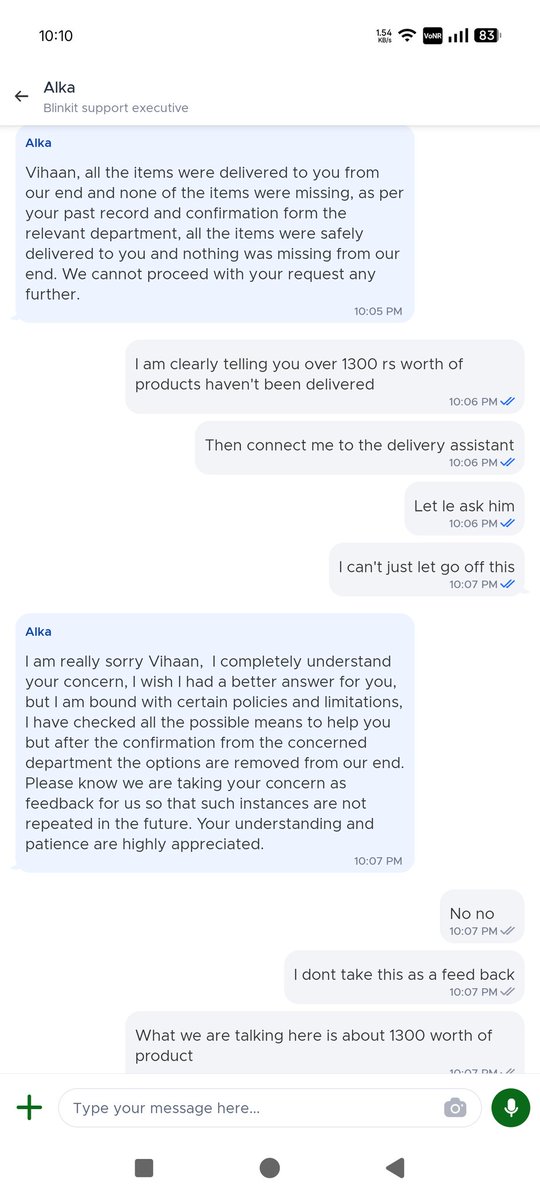
Task: Tap the Android circle home button
Action: pos(269,1167)
